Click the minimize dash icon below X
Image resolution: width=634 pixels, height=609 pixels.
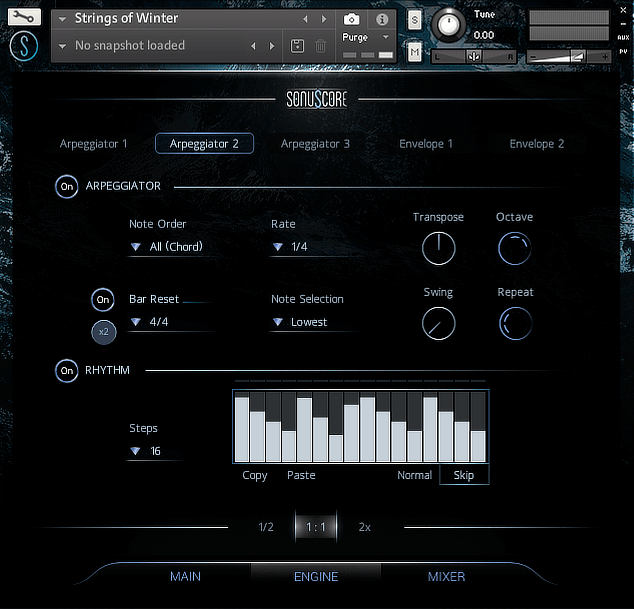tap(623, 24)
